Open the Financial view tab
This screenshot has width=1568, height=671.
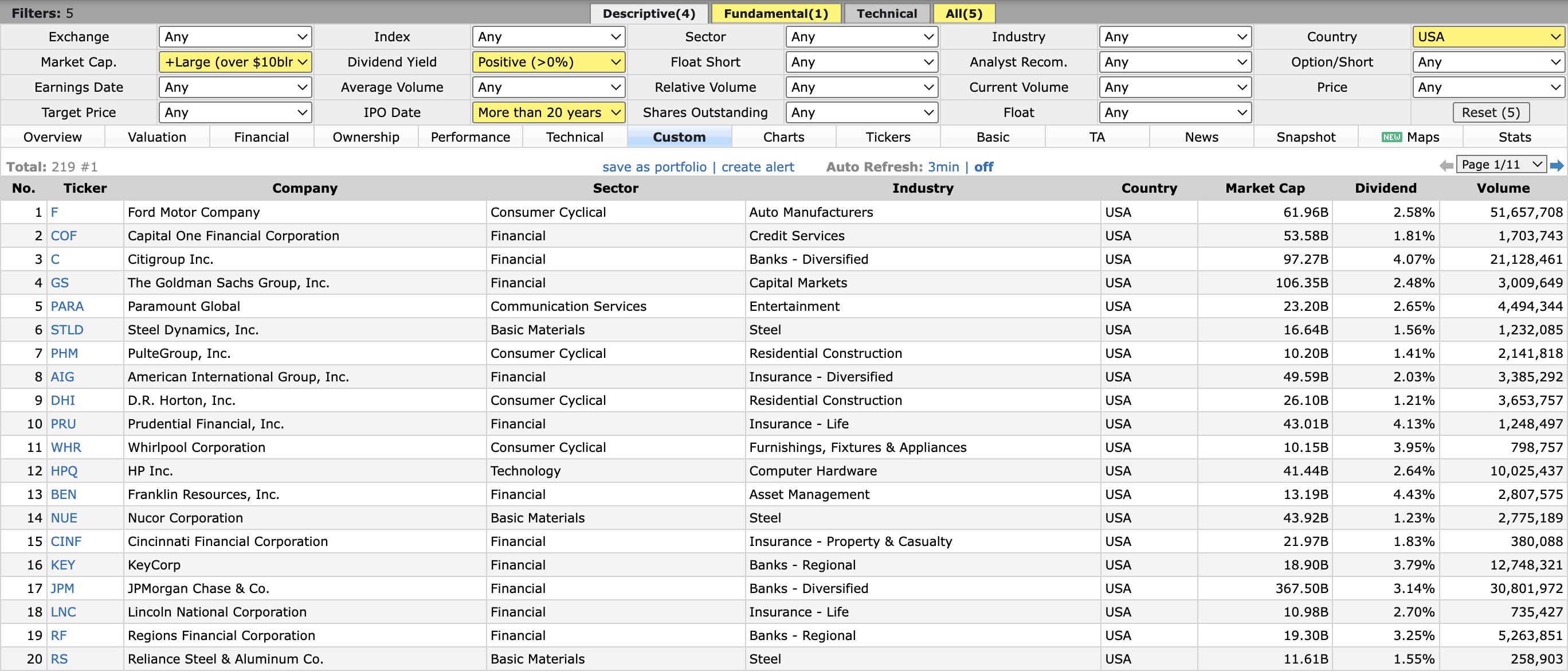click(x=262, y=137)
